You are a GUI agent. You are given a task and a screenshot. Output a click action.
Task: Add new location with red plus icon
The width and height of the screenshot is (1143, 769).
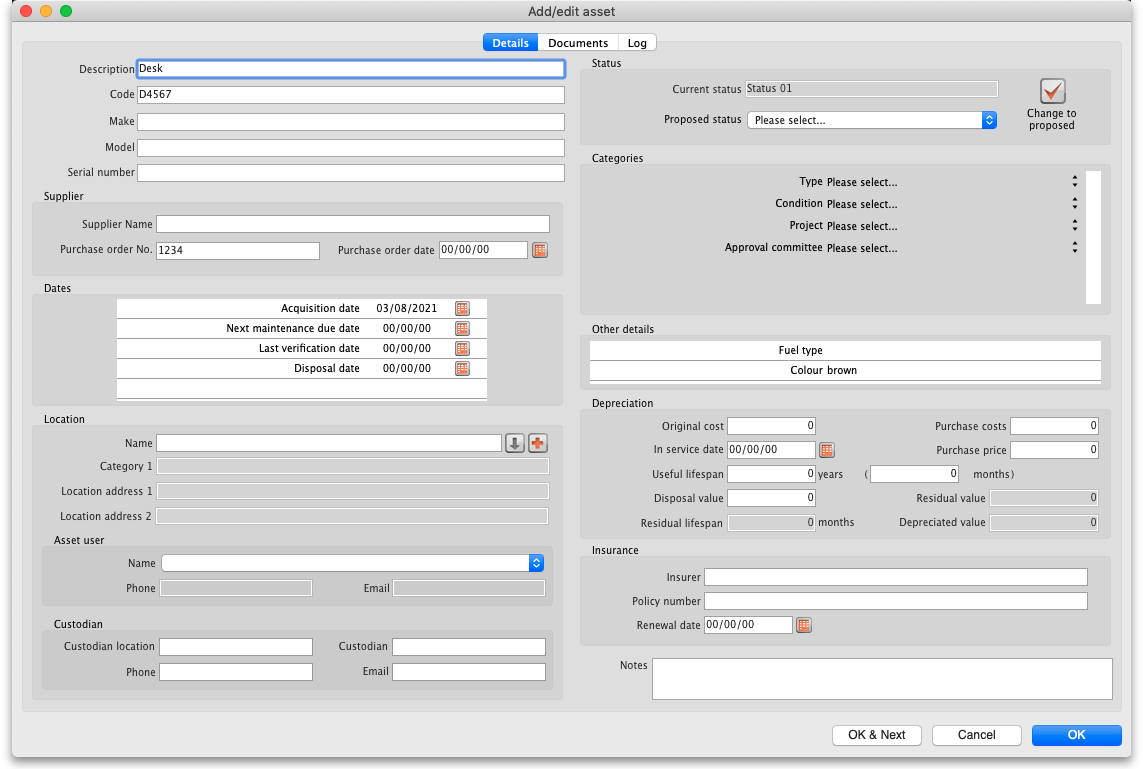538,443
